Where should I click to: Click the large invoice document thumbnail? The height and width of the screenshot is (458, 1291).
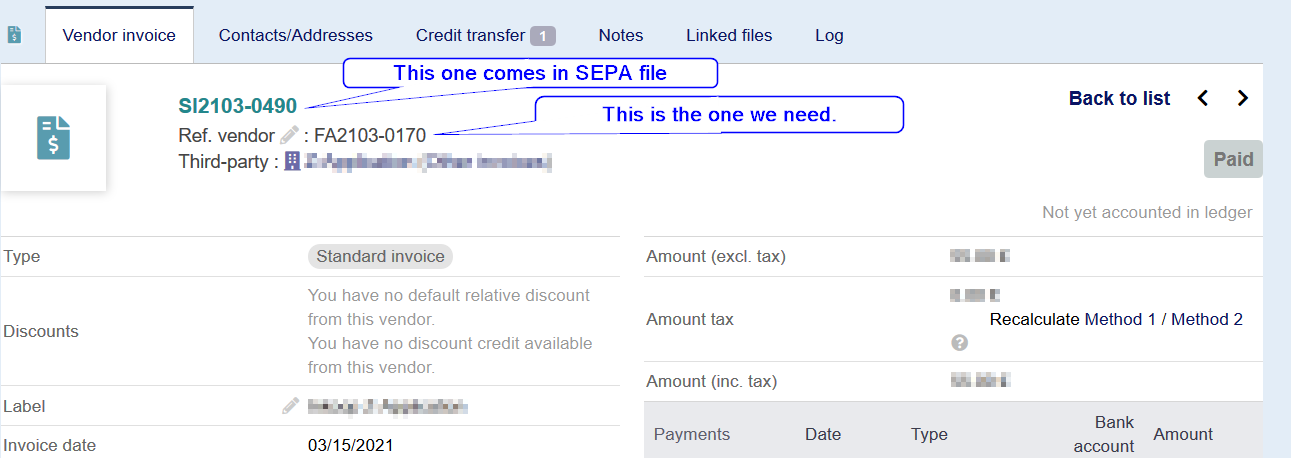(53, 138)
